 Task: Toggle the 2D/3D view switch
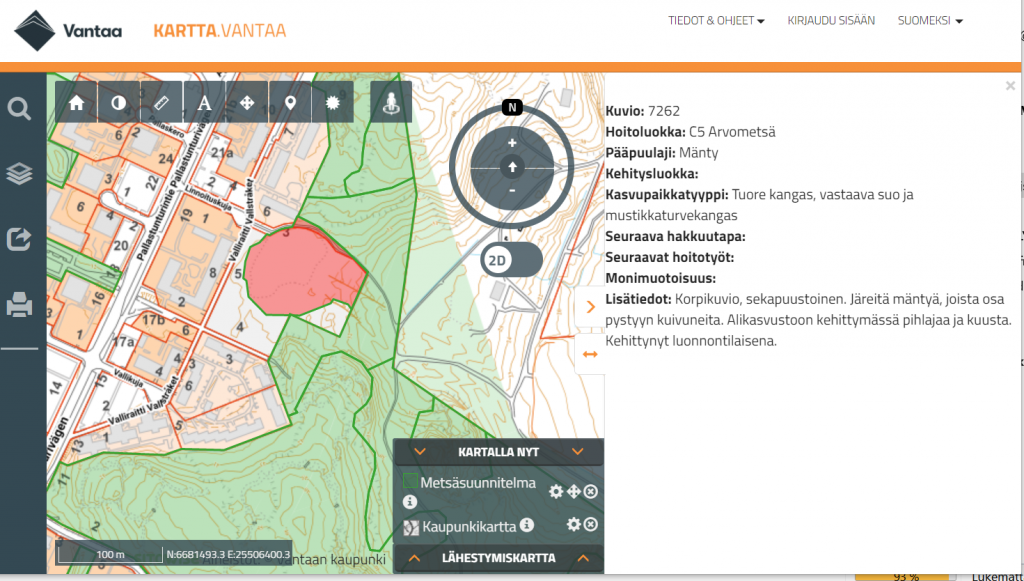click(511, 260)
